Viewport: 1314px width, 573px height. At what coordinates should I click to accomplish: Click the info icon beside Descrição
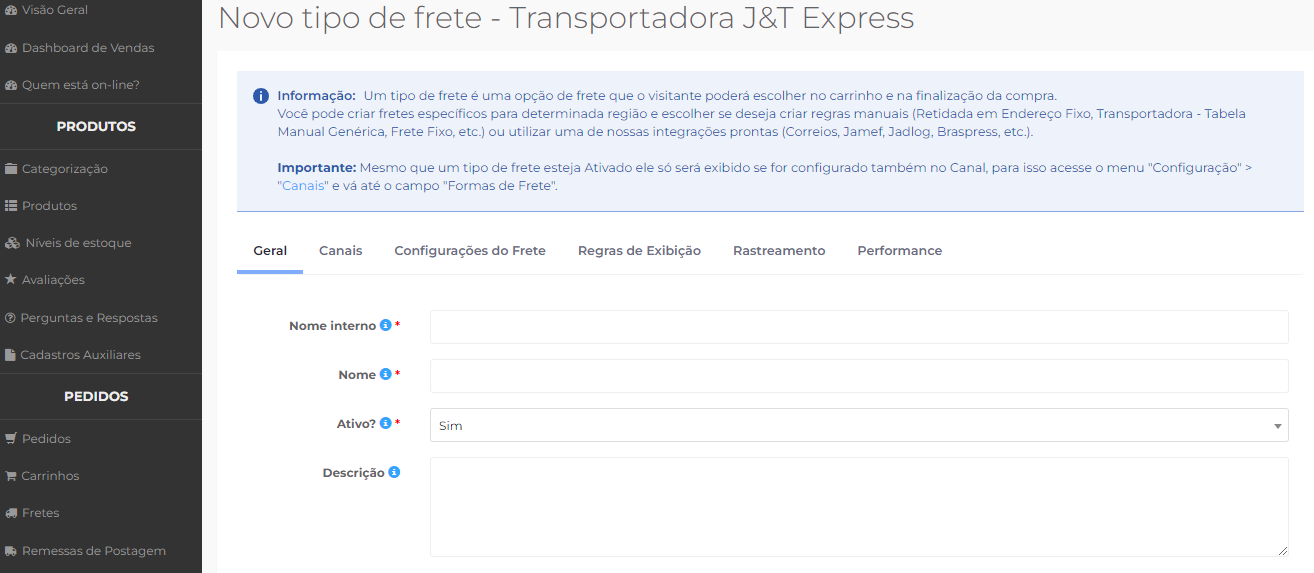394,472
